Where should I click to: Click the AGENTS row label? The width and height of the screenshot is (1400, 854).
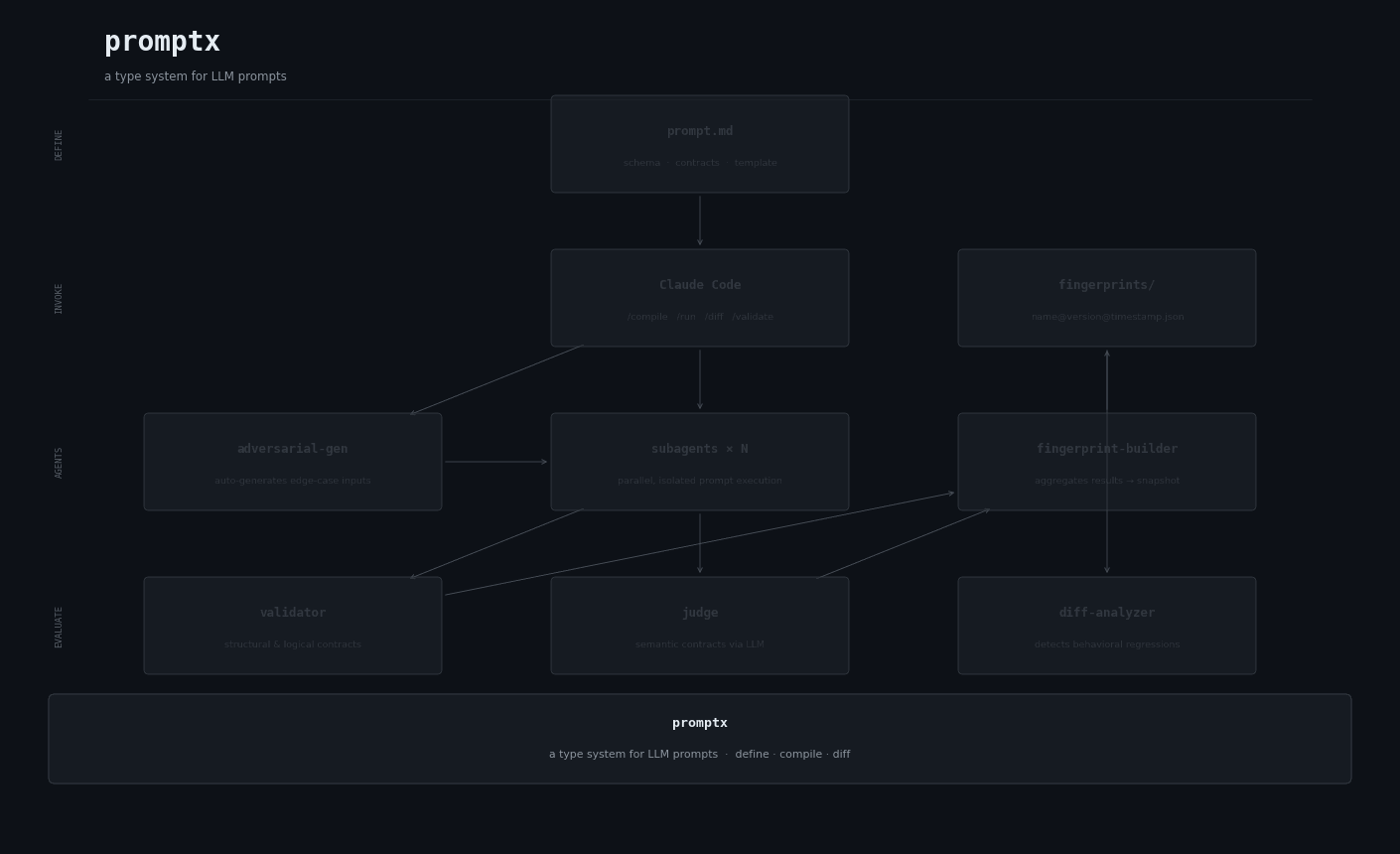(x=59, y=463)
